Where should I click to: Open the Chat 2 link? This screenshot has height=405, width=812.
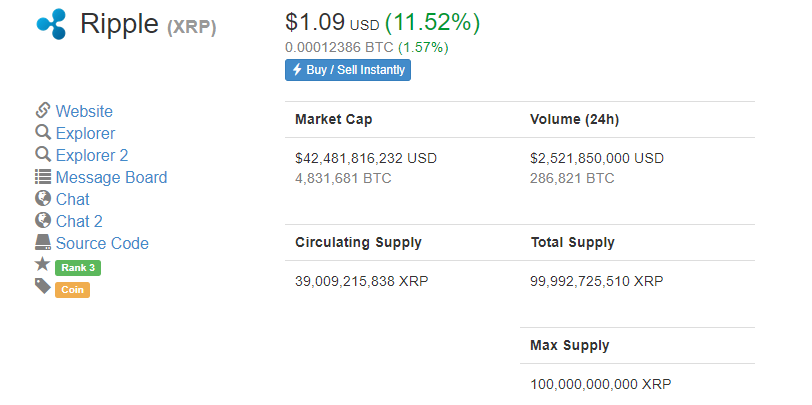pos(79,222)
